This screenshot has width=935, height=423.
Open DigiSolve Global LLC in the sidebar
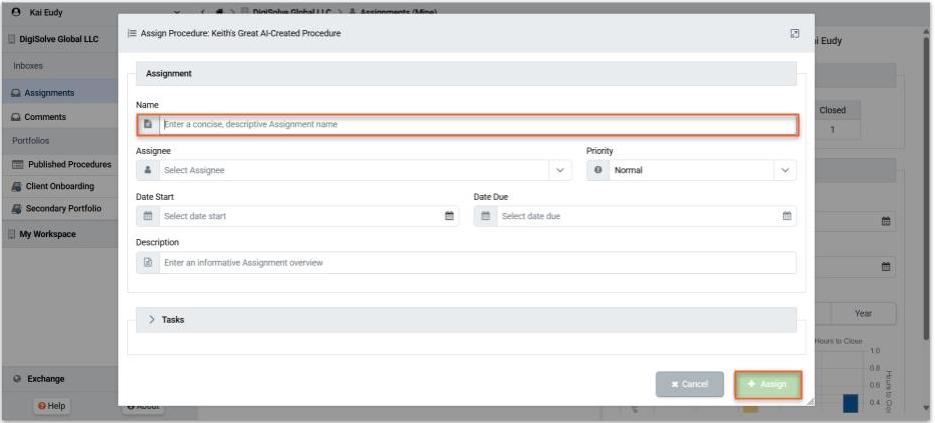coord(58,39)
